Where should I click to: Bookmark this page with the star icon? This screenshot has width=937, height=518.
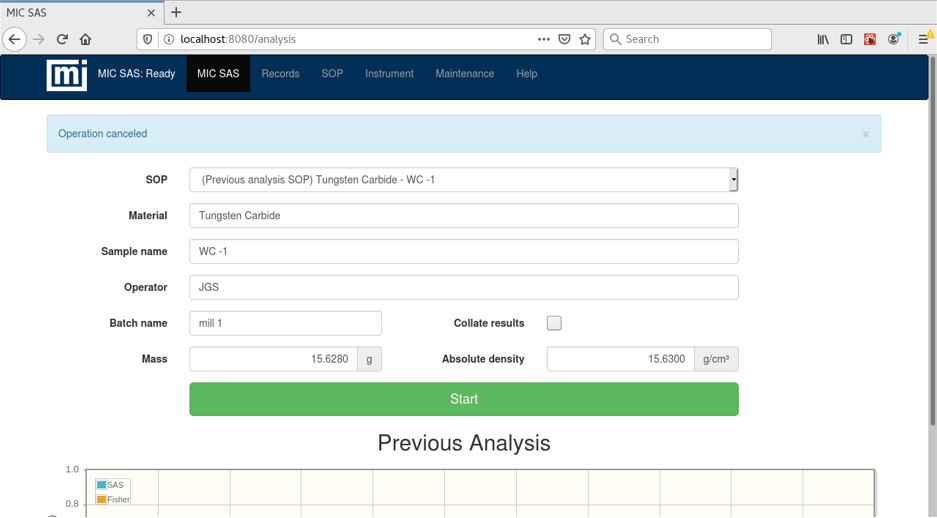pyautogui.click(x=586, y=39)
